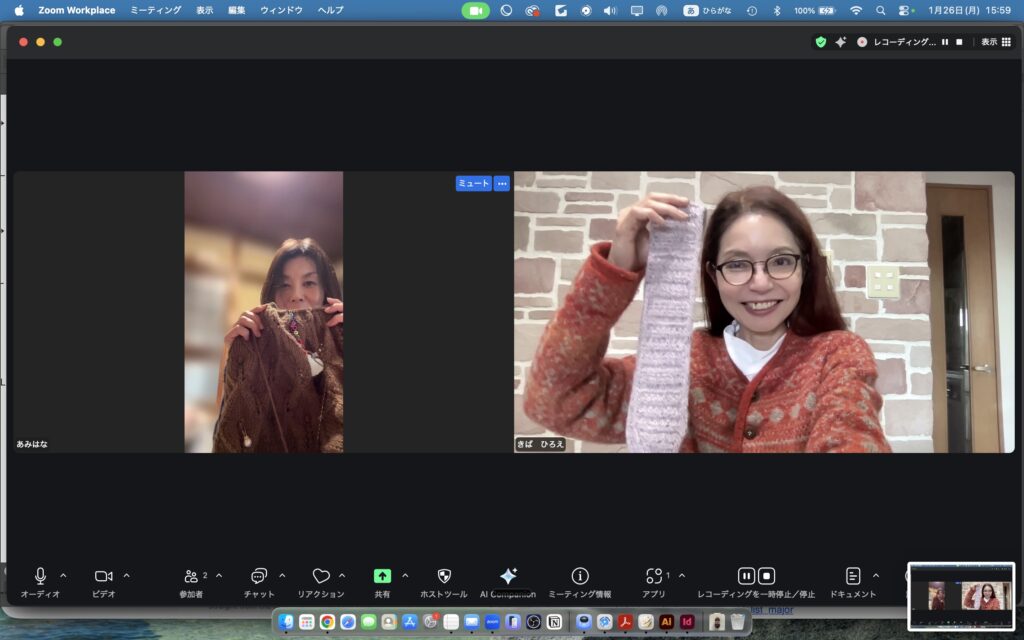Expand the video options arrow beside ビデオ
Viewport: 1024px width, 640px height.
(x=126, y=576)
